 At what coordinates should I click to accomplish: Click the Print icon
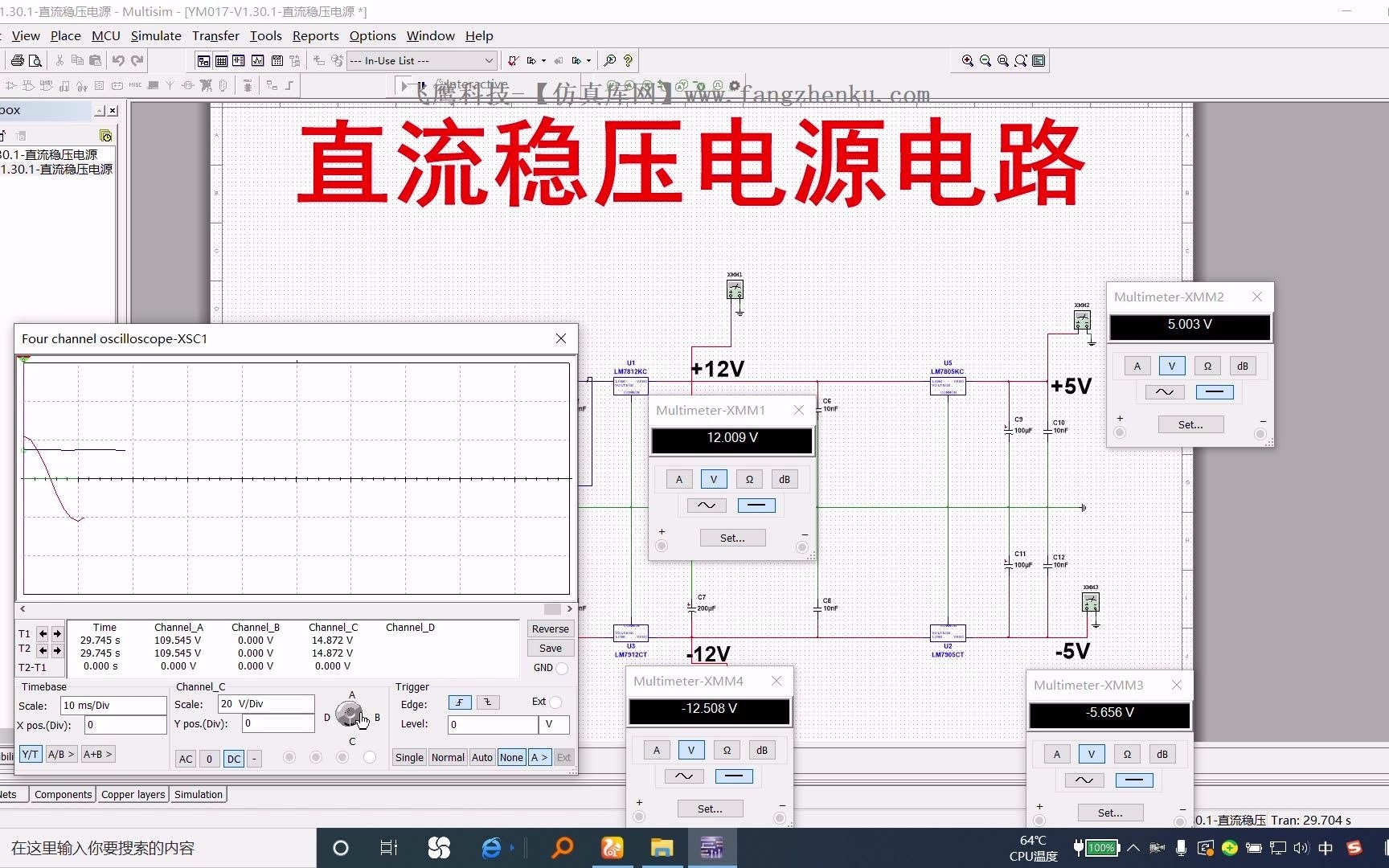(x=16, y=60)
